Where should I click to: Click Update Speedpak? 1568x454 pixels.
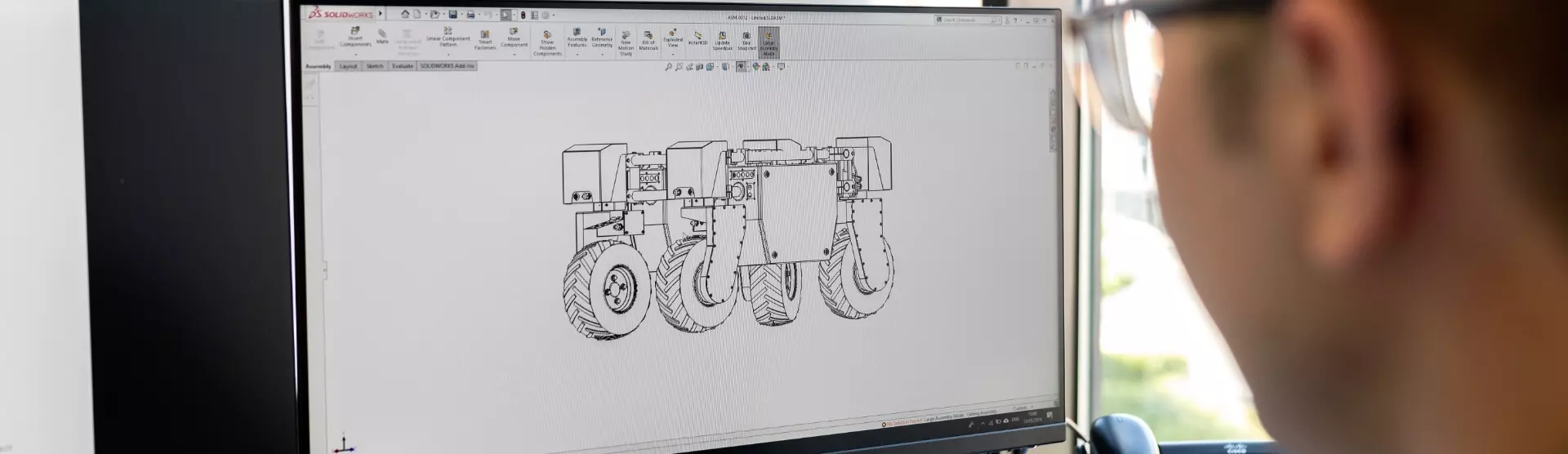(x=723, y=42)
